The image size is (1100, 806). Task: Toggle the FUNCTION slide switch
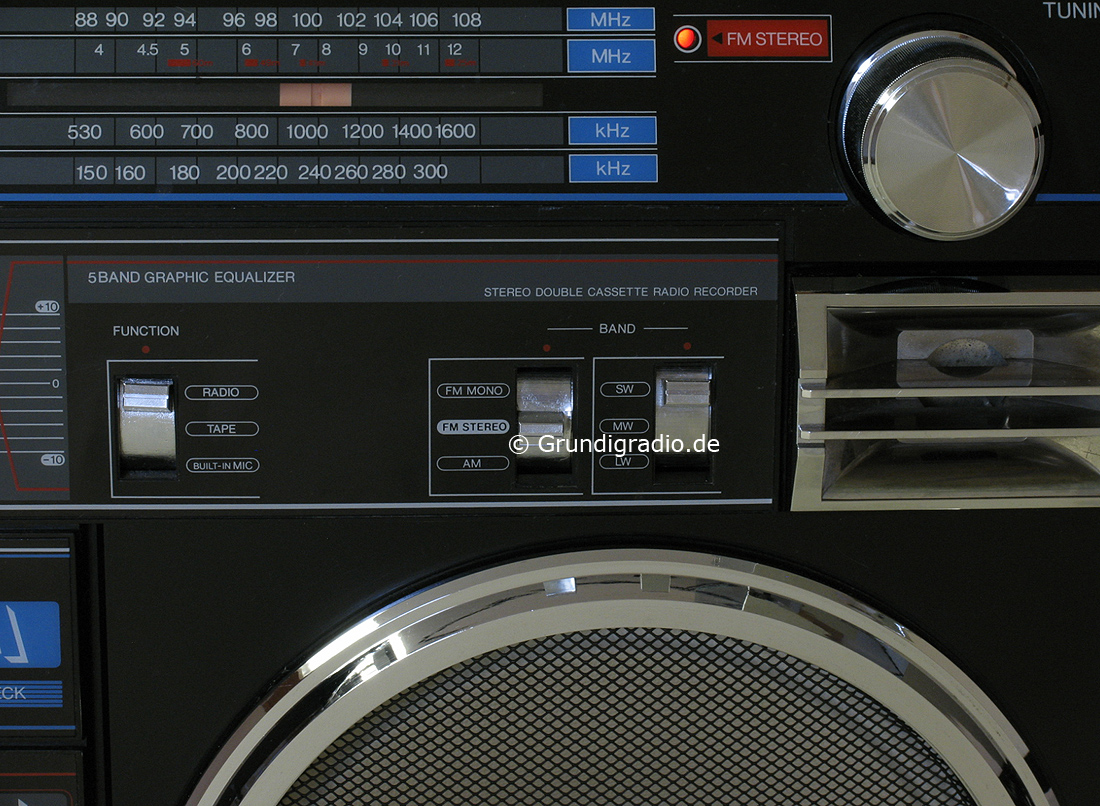[146, 424]
